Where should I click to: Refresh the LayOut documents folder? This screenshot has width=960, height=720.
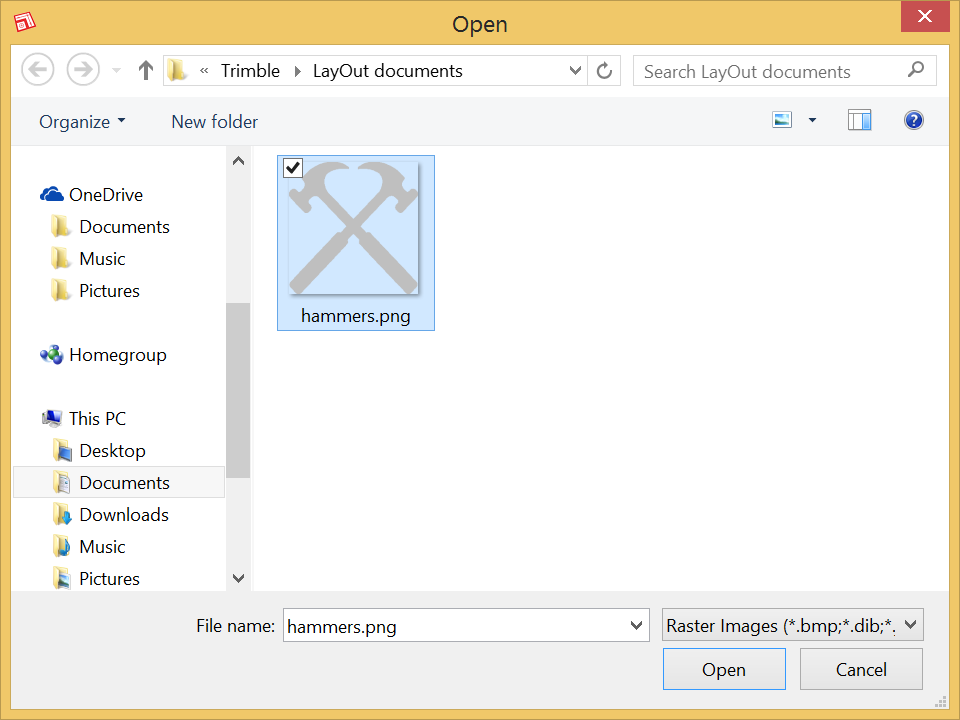click(x=604, y=70)
